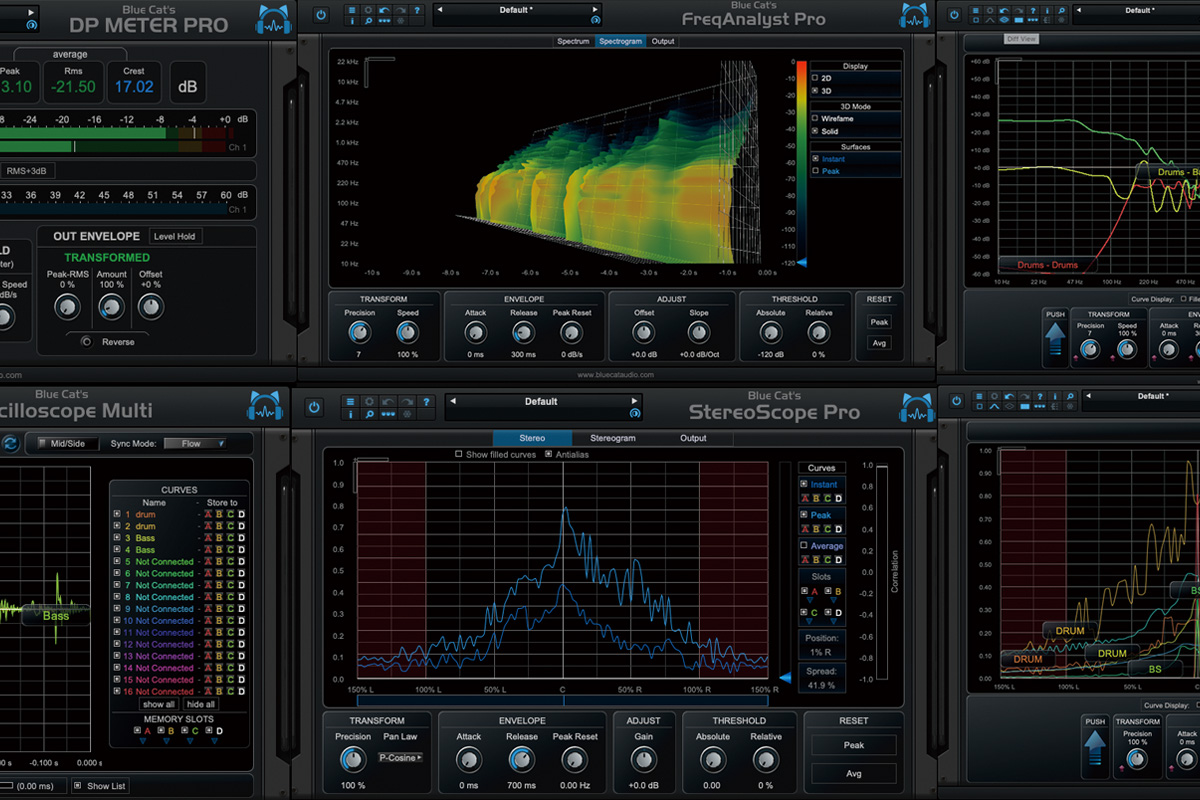Click Oscilloscope Multi refresh sync icon
1200x800 pixels.
point(11,443)
